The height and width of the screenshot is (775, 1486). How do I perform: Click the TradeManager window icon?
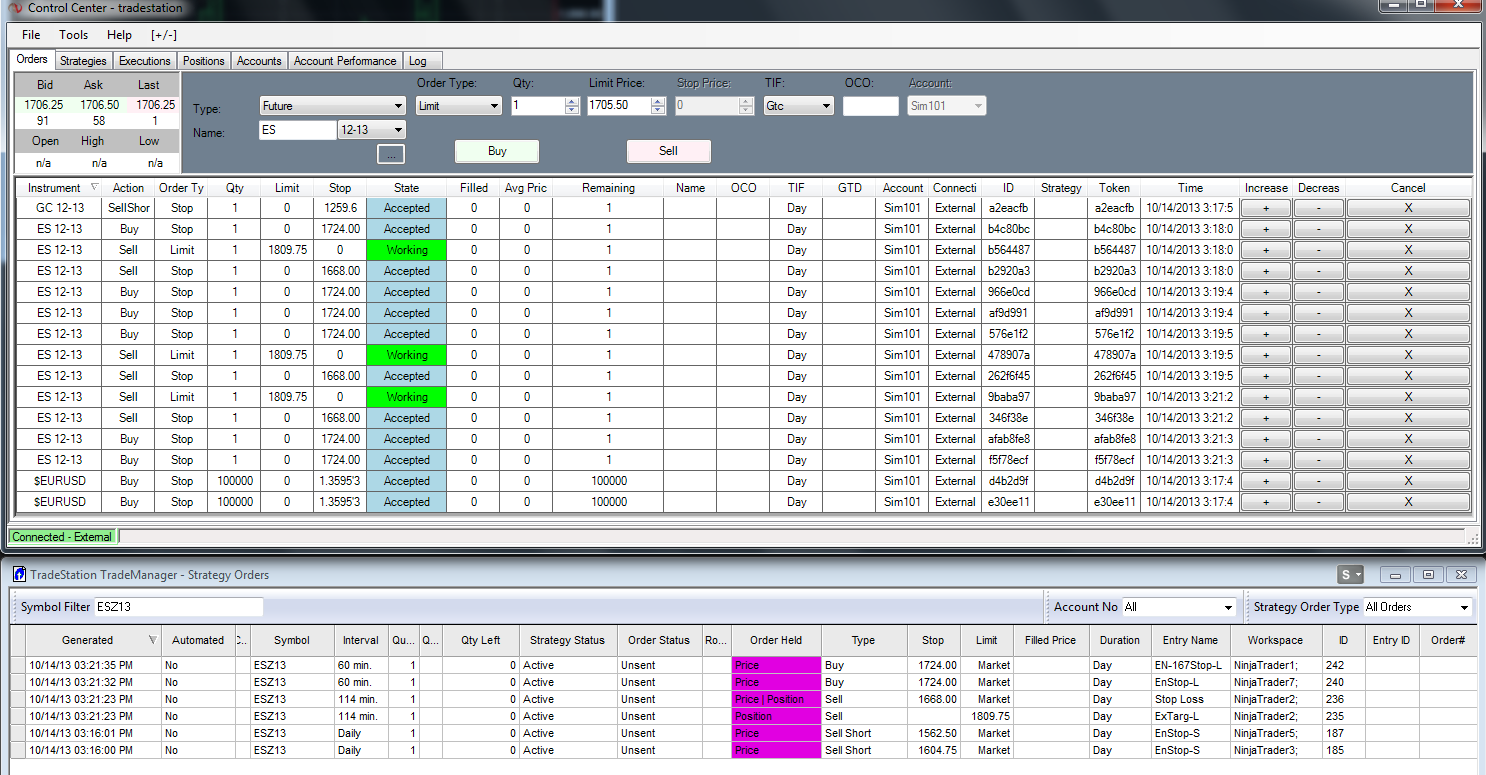[x=19, y=574]
